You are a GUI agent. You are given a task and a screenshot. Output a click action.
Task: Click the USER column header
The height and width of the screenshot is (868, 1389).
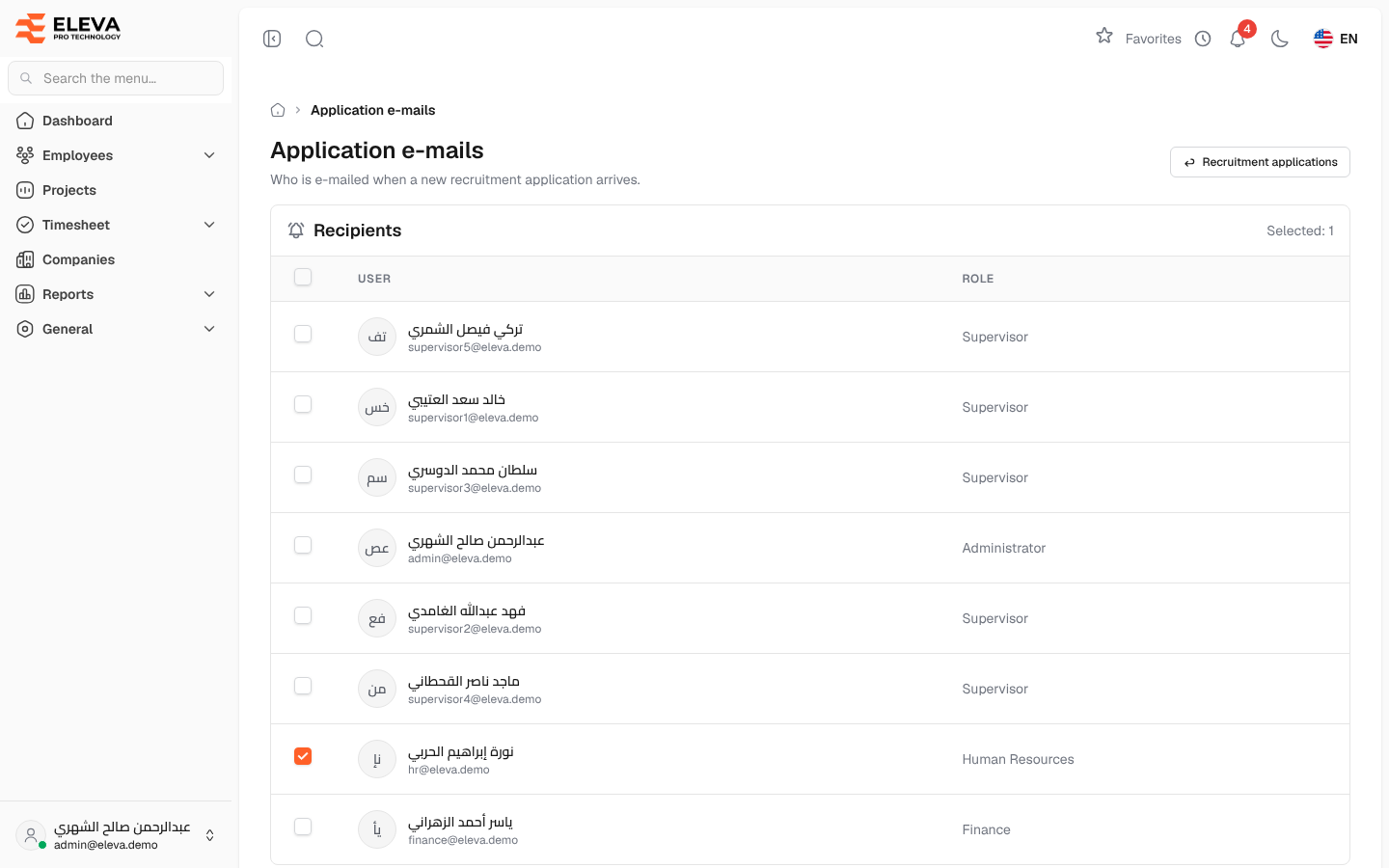click(374, 279)
